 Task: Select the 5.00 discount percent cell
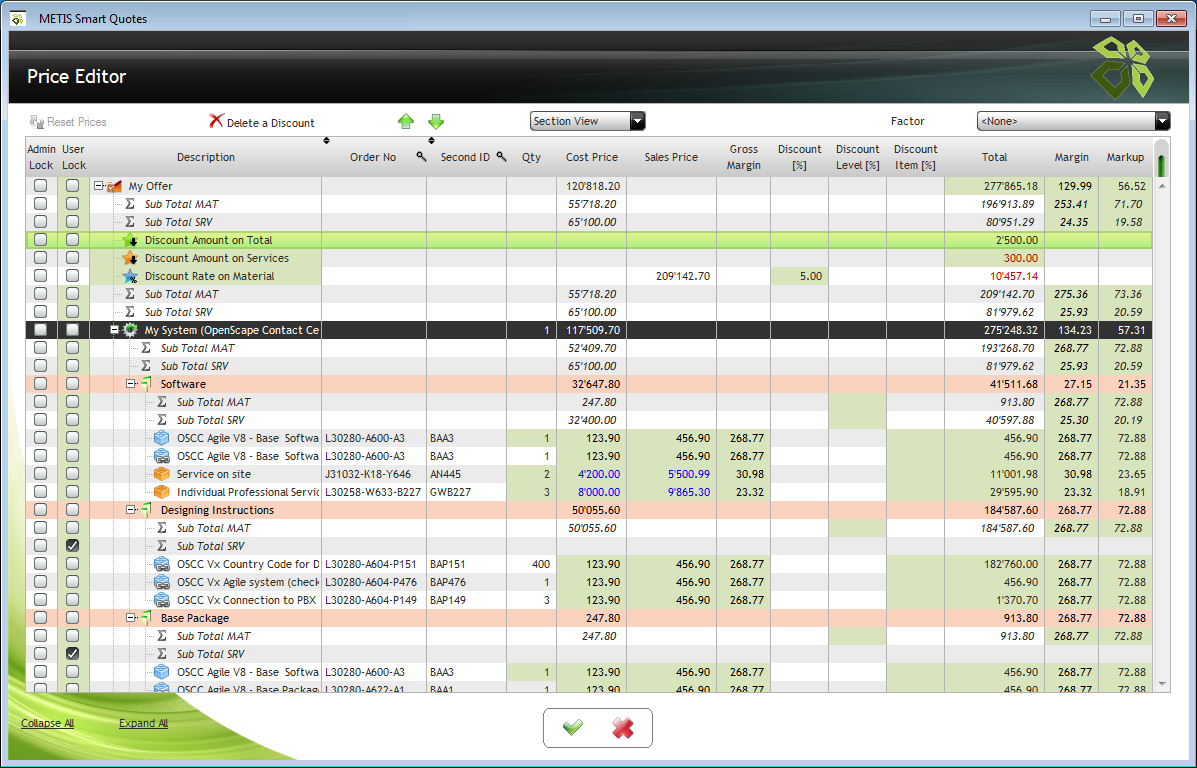(799, 276)
